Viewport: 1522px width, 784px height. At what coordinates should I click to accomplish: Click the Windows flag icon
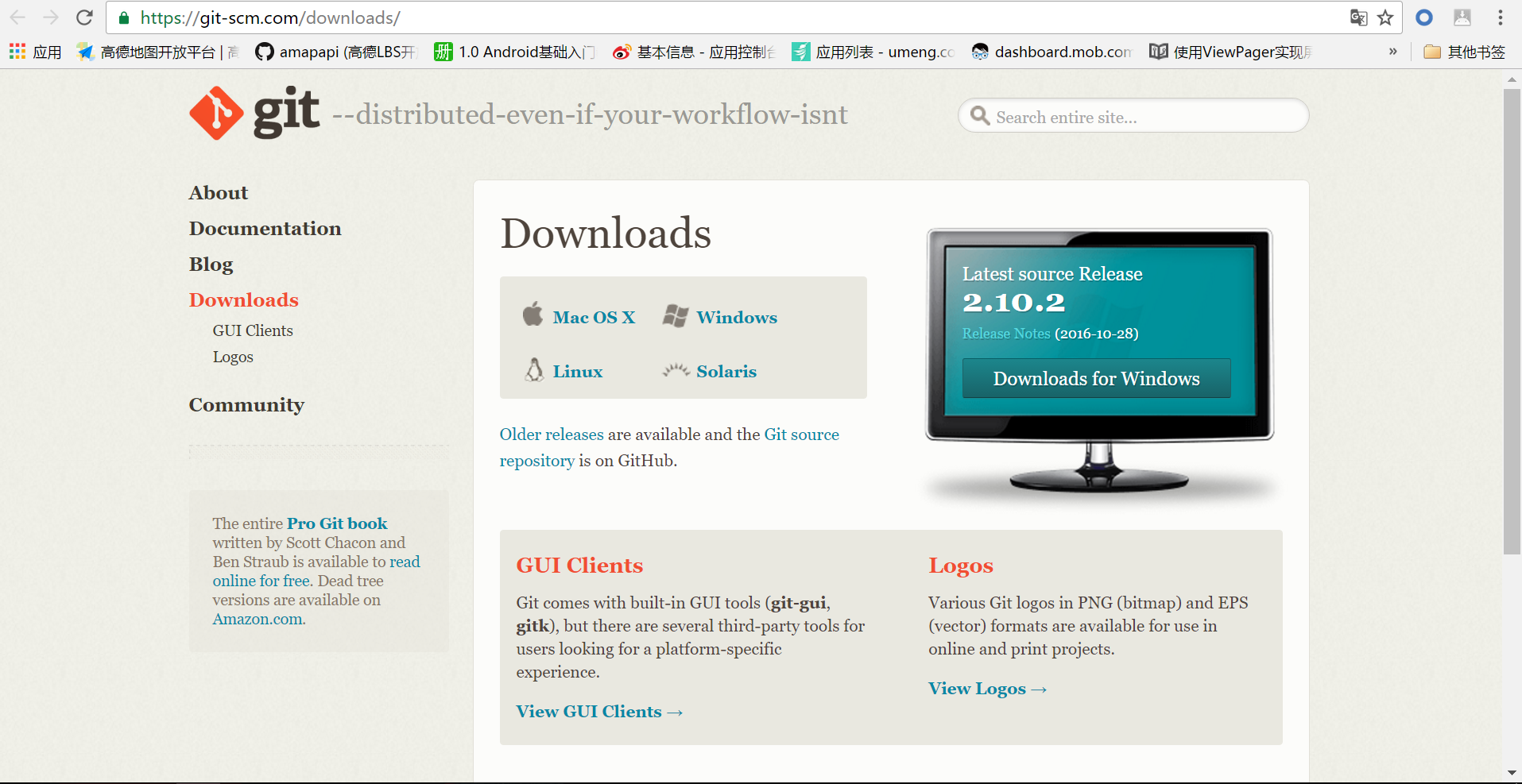tap(676, 316)
